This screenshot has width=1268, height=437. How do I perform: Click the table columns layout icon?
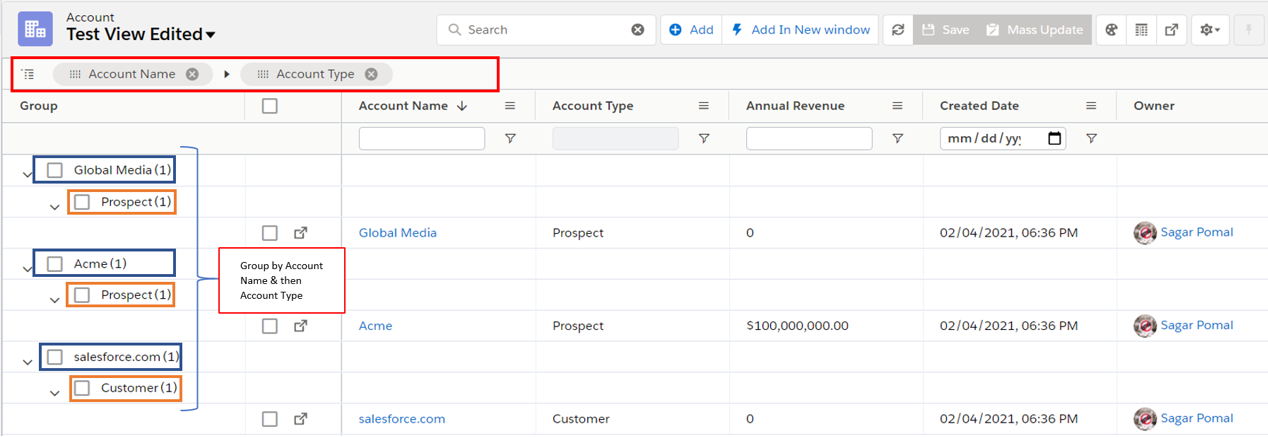1141,30
